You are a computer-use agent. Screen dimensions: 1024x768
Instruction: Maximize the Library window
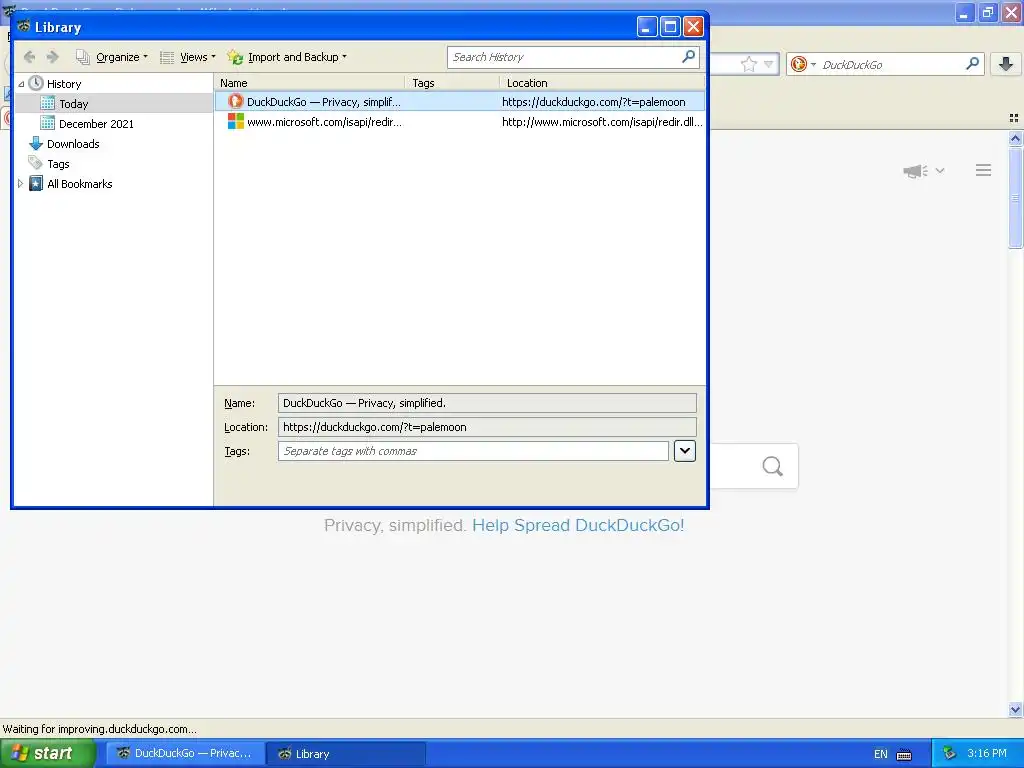tap(670, 27)
